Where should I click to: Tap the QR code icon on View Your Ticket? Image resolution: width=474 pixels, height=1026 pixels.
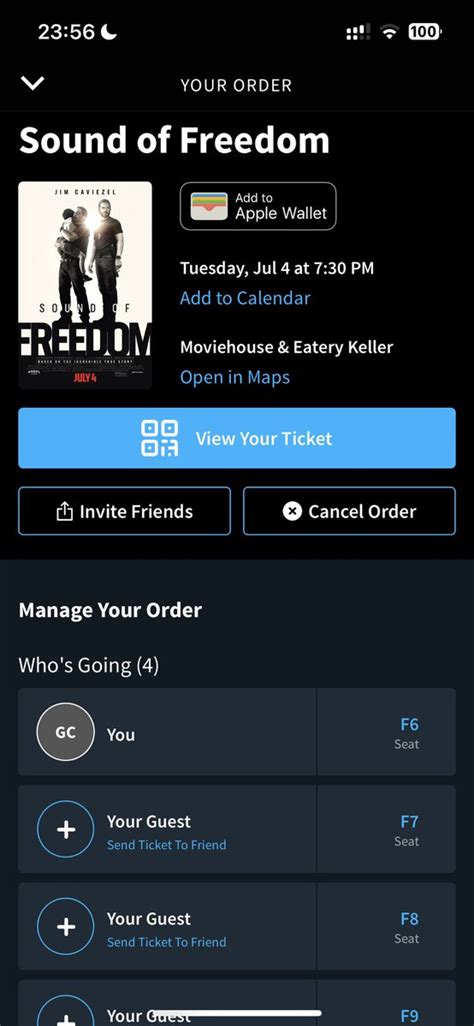click(x=160, y=438)
